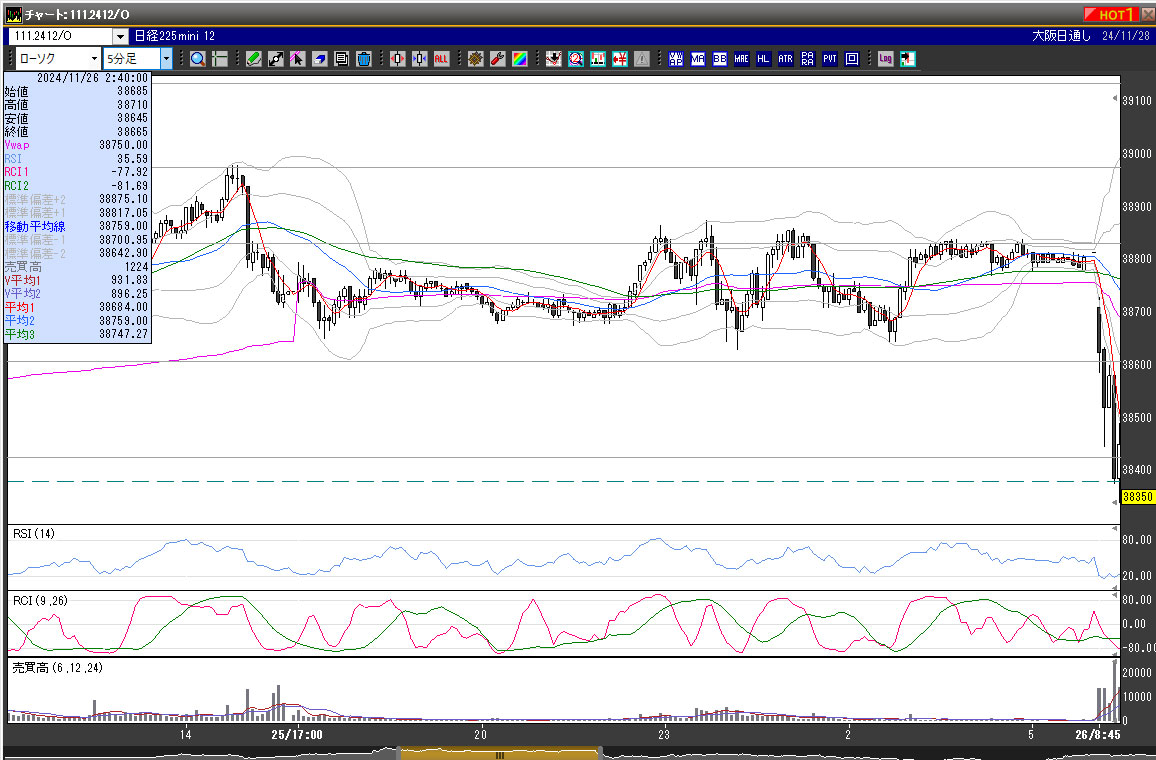Click the 大阪日通し session label
1156x760 pixels.
pos(1061,35)
